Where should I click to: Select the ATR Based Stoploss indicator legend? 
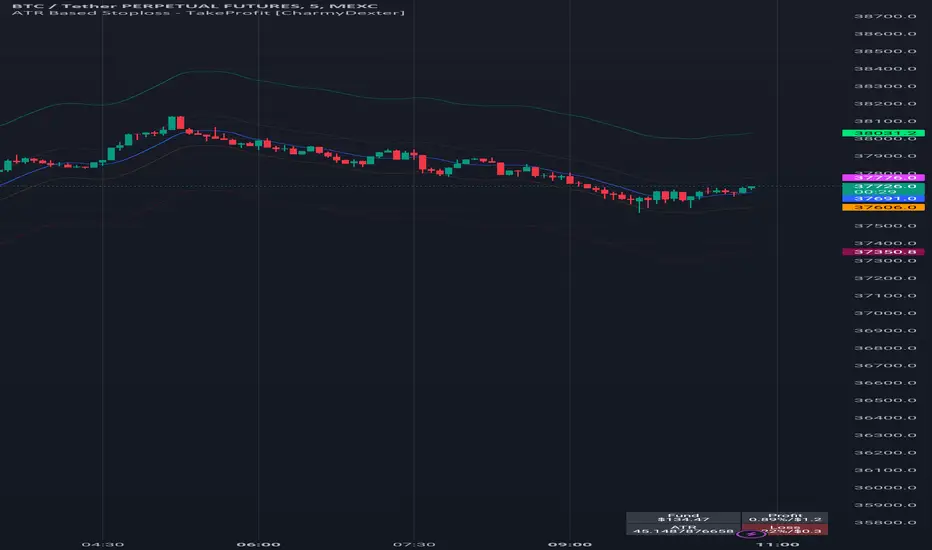pyautogui.click(x=208, y=12)
